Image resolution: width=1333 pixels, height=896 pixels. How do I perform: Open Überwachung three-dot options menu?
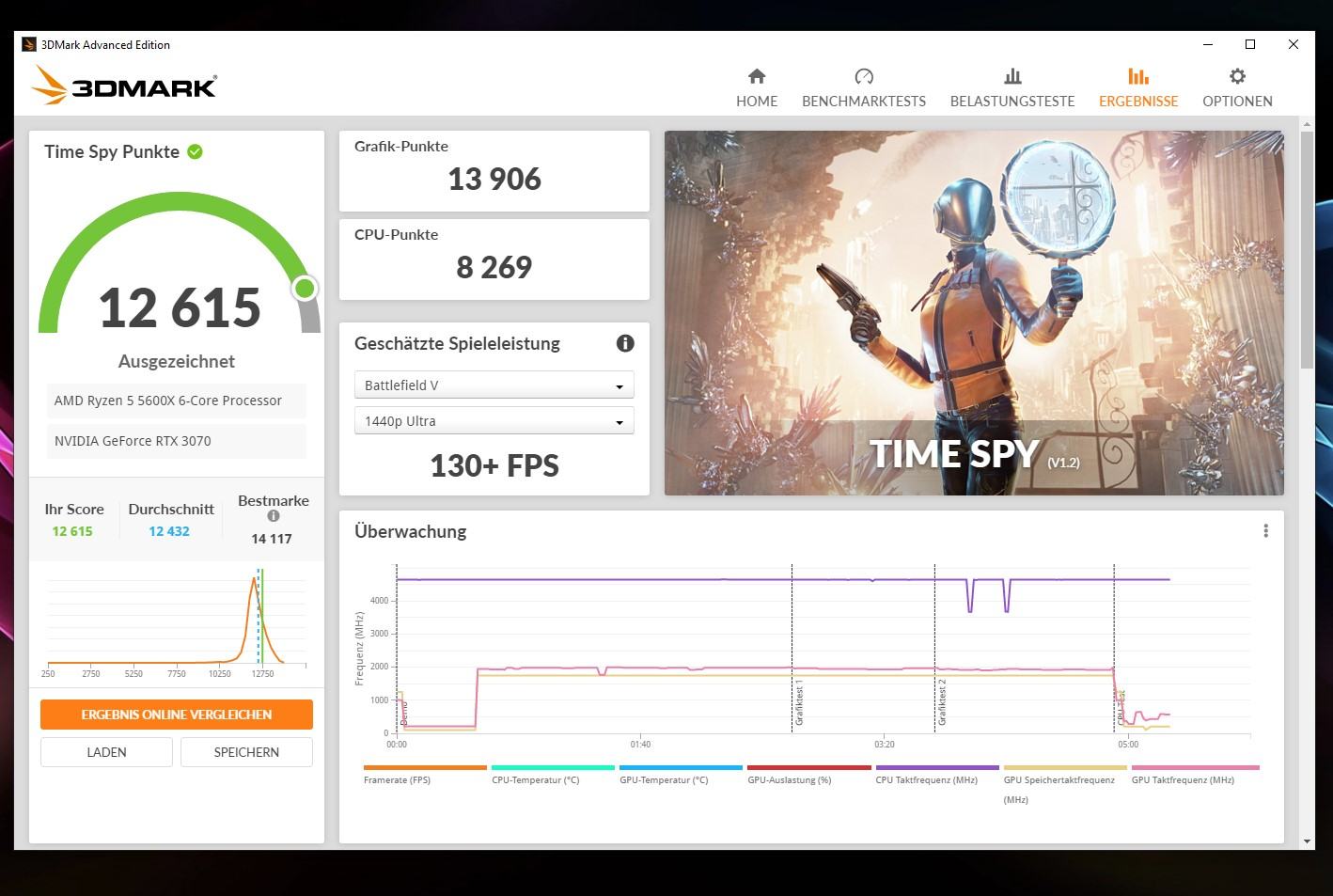1265,531
